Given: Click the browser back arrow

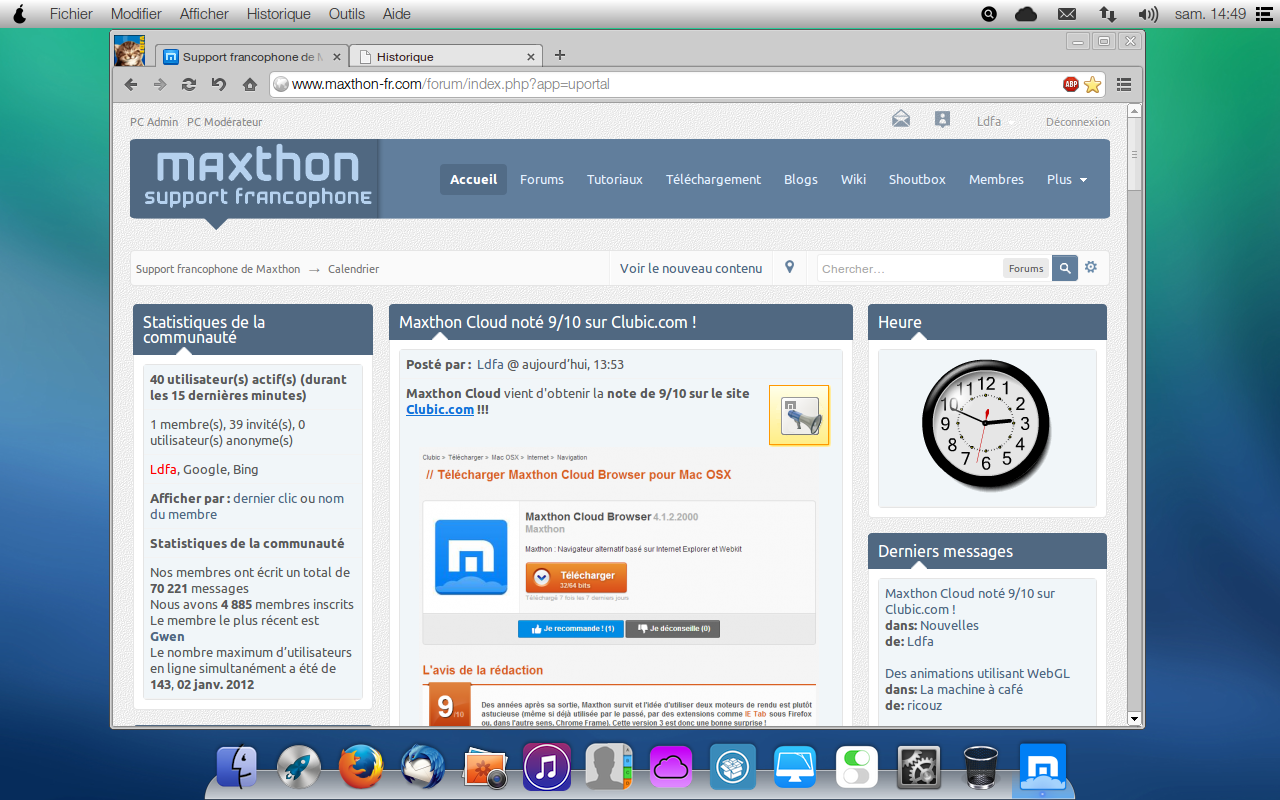Looking at the screenshot, I should point(131,85).
